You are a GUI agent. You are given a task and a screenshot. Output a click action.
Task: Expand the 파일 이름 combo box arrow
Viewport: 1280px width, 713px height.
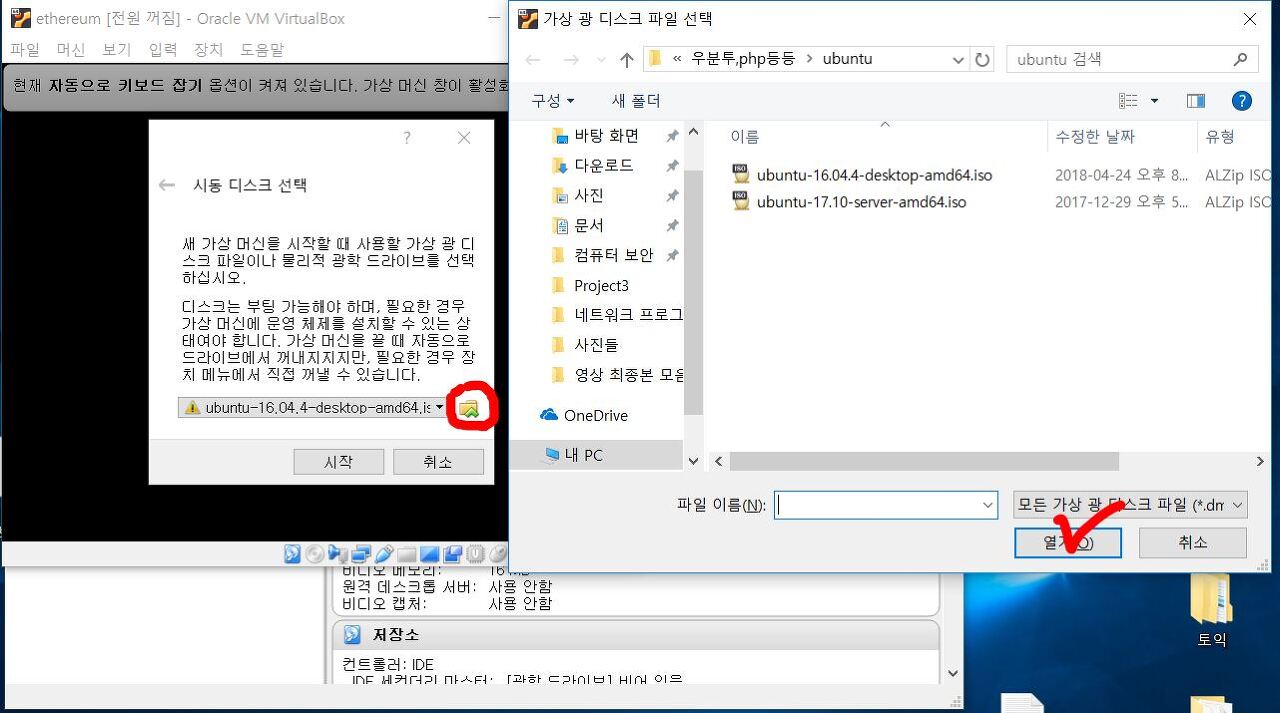click(x=988, y=505)
